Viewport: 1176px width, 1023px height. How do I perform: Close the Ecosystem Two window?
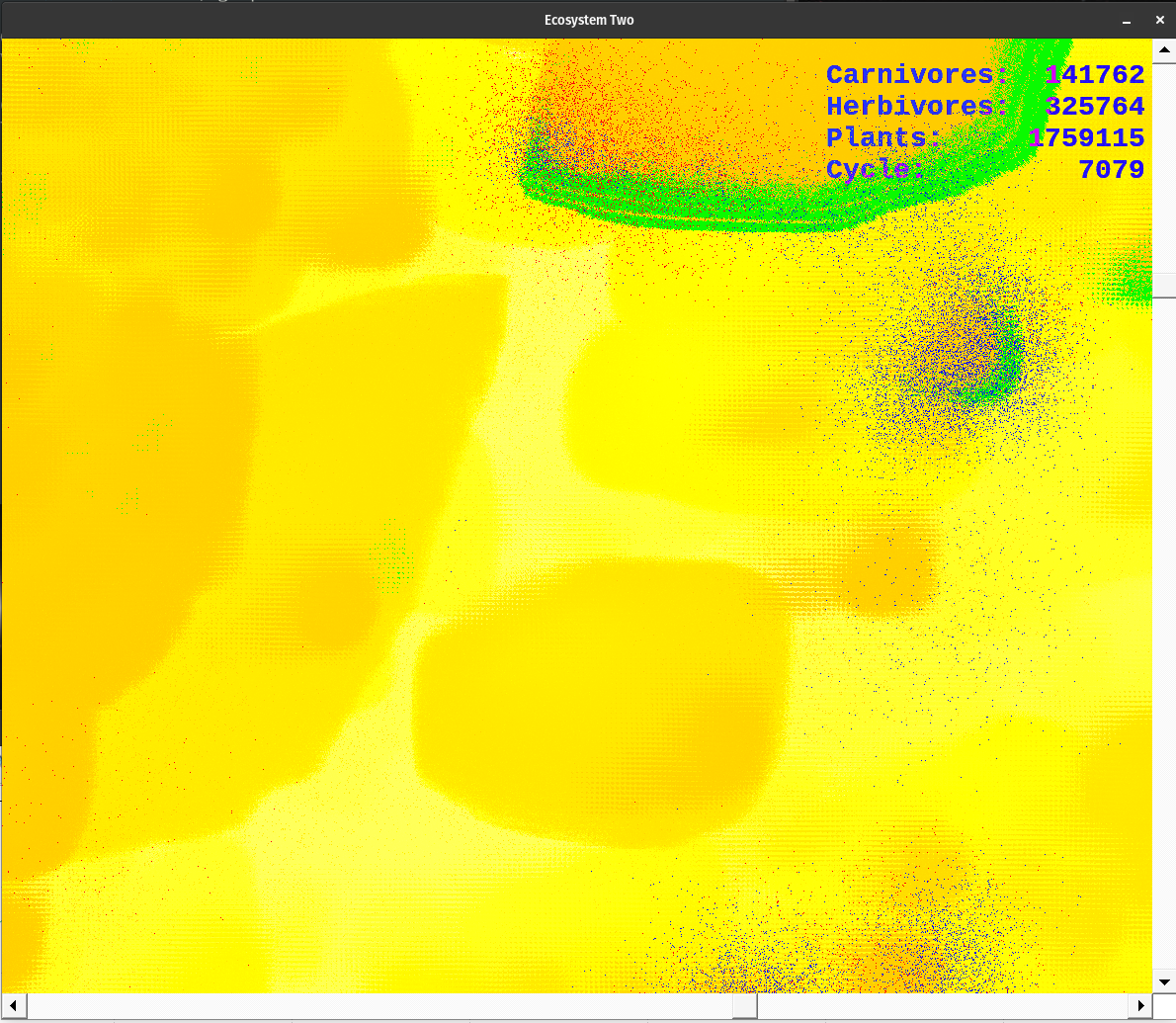coord(1160,20)
